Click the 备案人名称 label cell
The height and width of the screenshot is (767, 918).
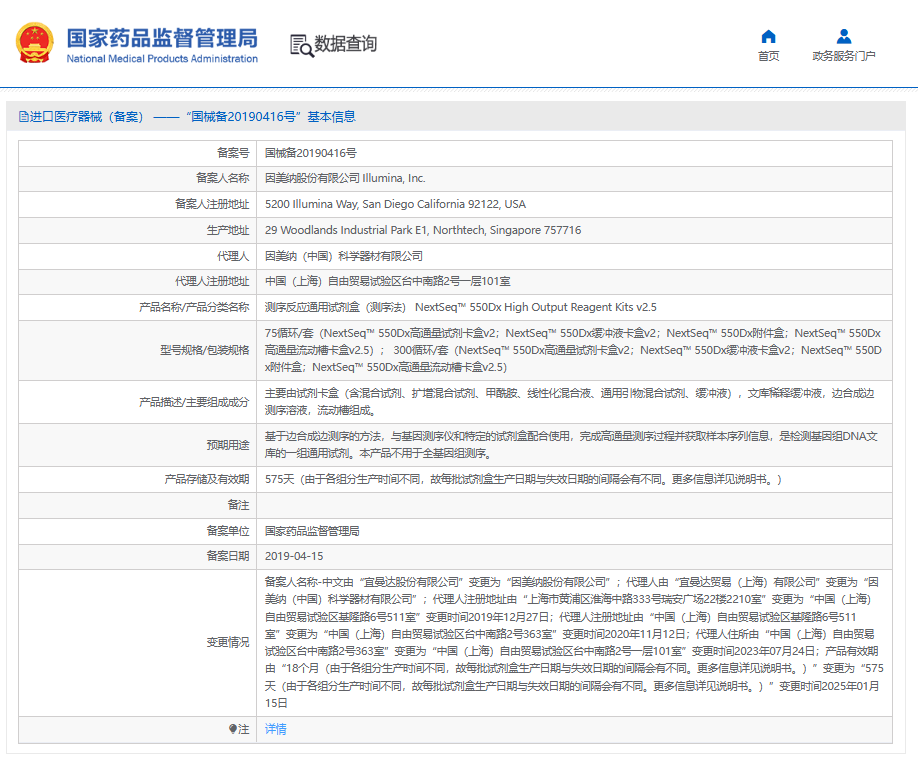tap(138, 178)
